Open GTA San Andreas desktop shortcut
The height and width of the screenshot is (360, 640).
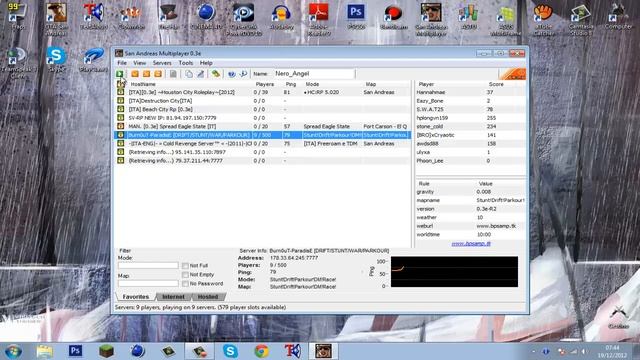click(x=56, y=18)
